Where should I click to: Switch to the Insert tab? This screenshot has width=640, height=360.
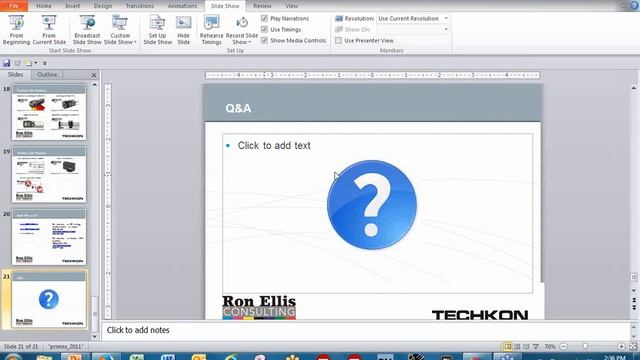pyautogui.click(x=73, y=6)
